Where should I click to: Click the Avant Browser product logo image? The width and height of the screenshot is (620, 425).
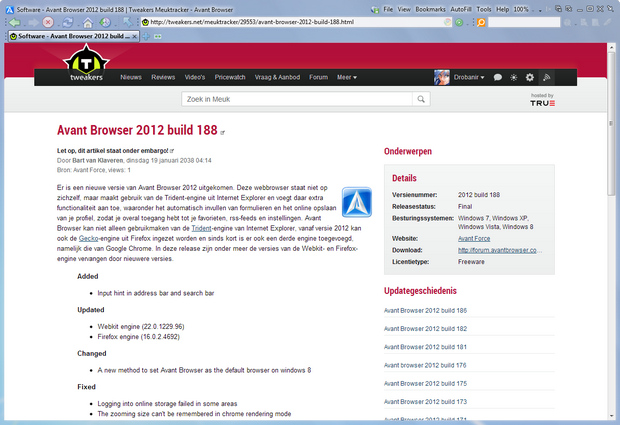[x=357, y=202]
